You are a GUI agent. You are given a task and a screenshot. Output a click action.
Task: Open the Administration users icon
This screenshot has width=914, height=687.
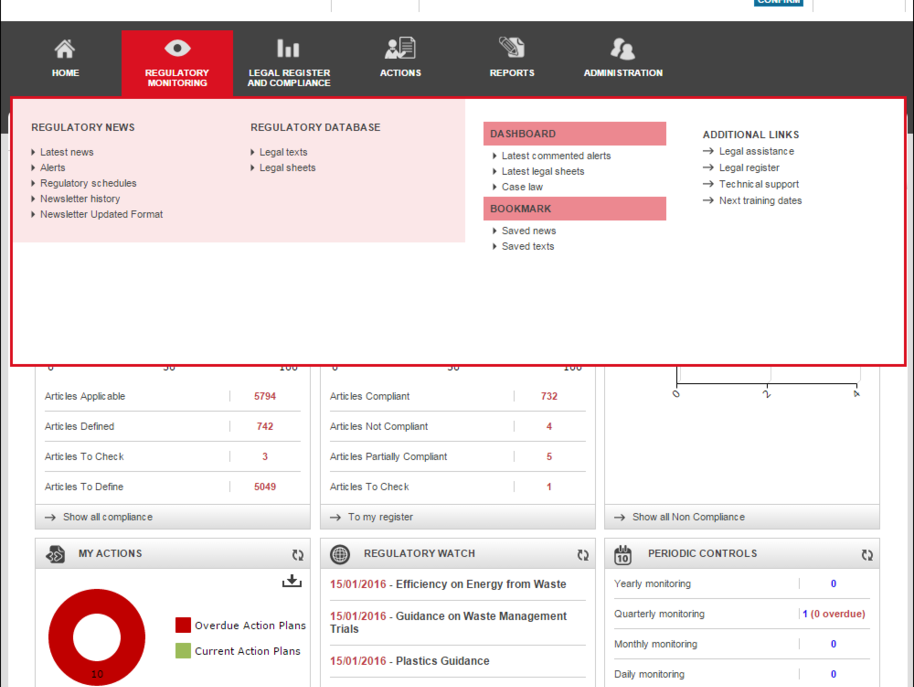[x=622, y=48]
